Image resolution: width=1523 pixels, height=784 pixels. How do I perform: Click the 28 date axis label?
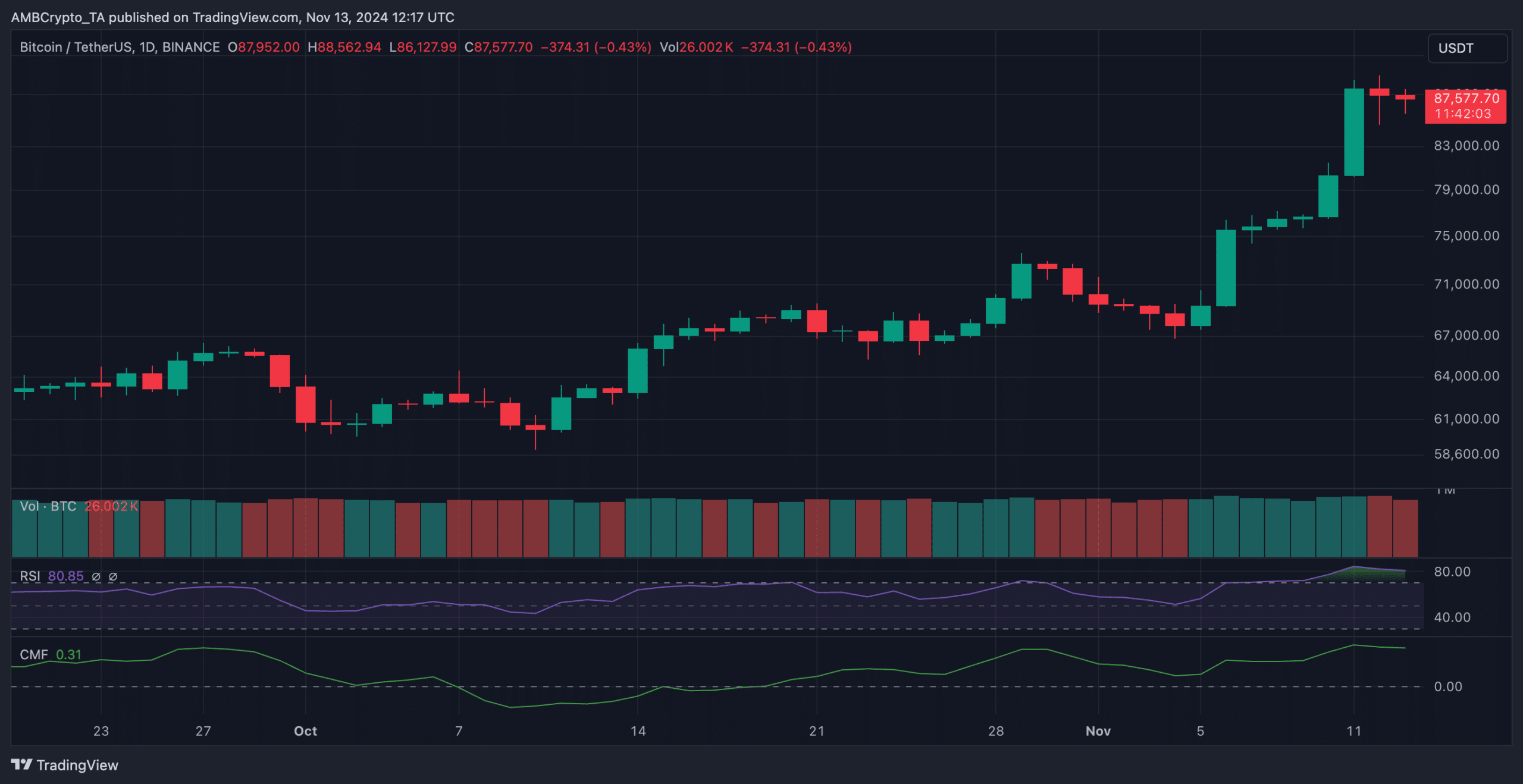pos(996,731)
